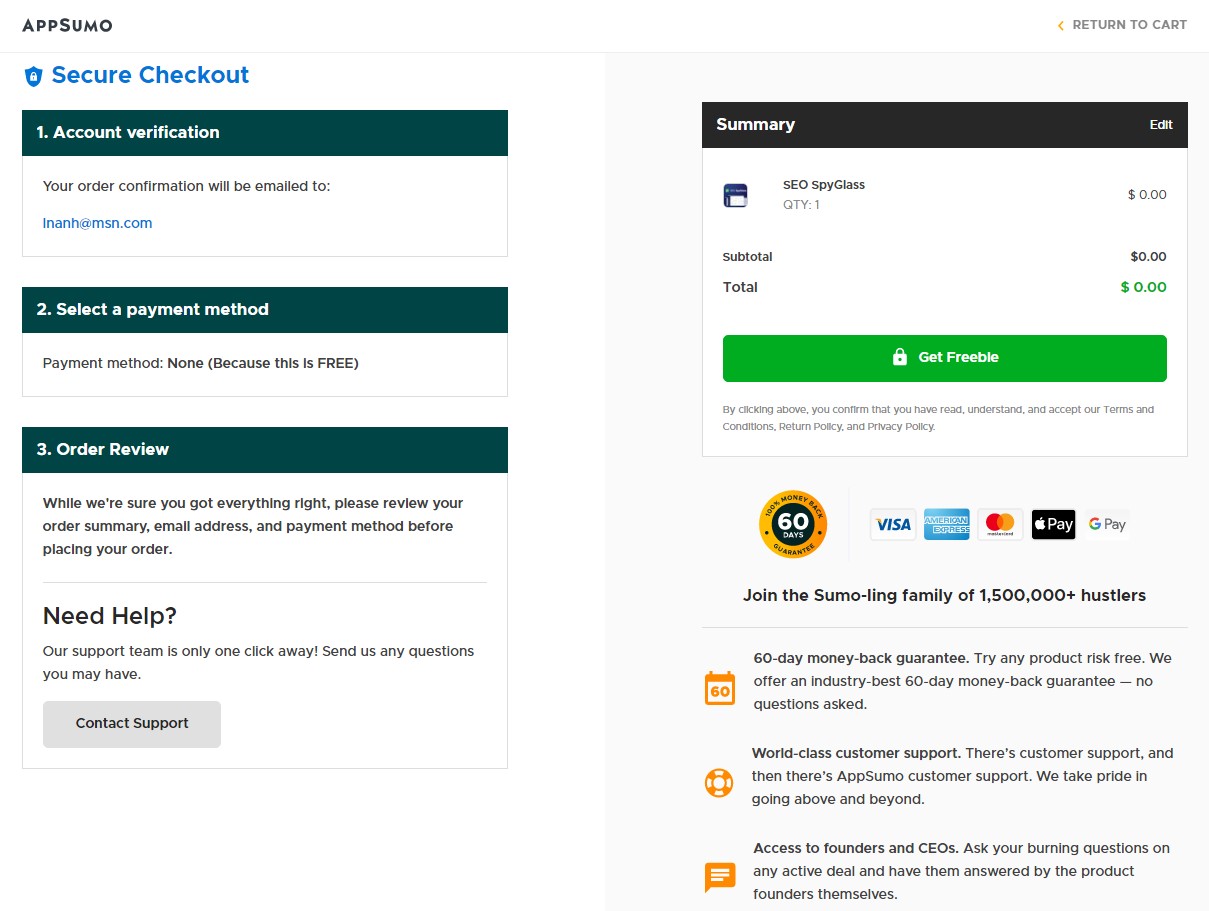Click the 60-day money-back guarantee paragraph
Image resolution: width=1209 pixels, height=911 pixels.
click(x=962, y=681)
